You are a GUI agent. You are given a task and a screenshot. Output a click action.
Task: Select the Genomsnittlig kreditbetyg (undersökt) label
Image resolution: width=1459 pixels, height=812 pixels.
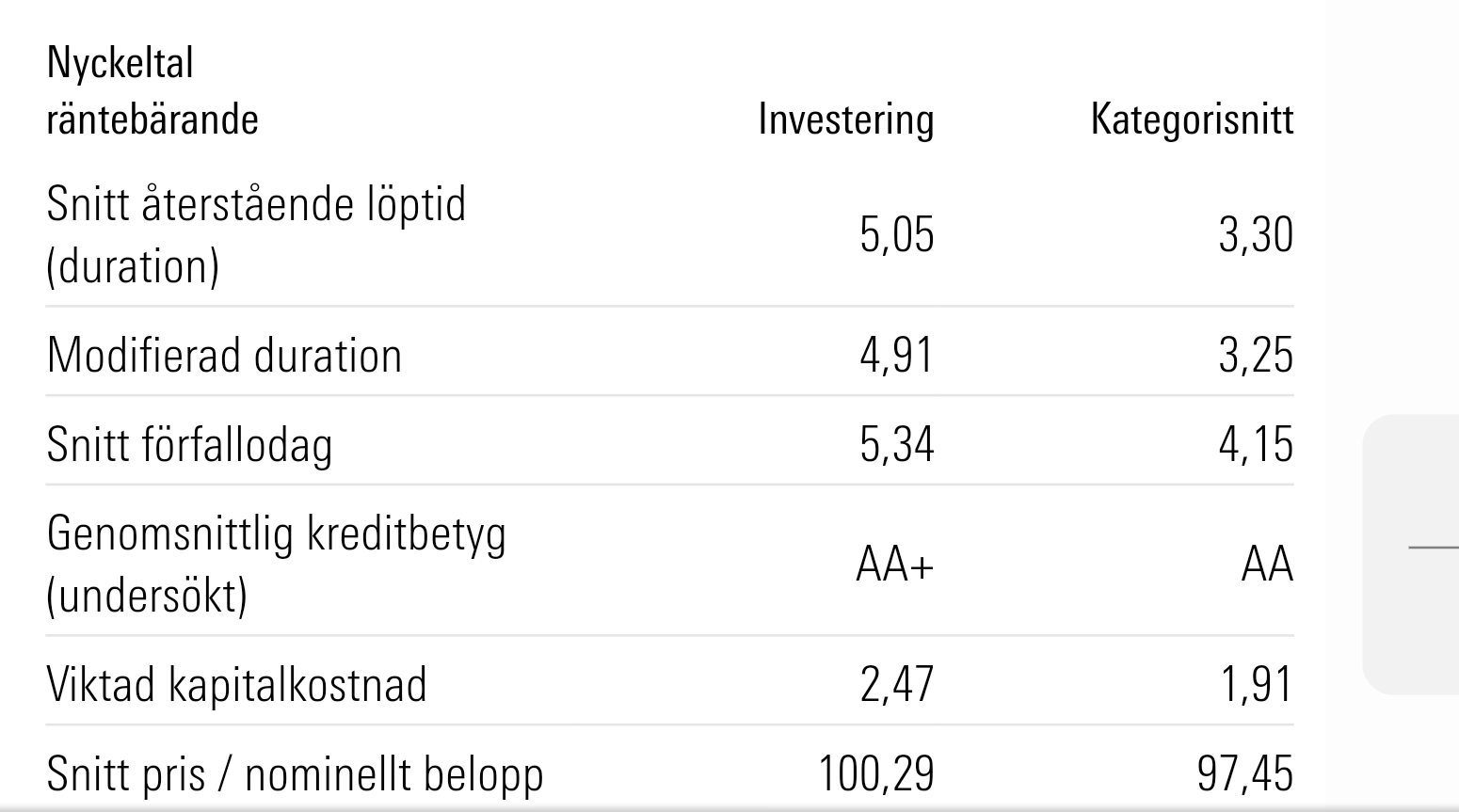[x=276, y=564]
